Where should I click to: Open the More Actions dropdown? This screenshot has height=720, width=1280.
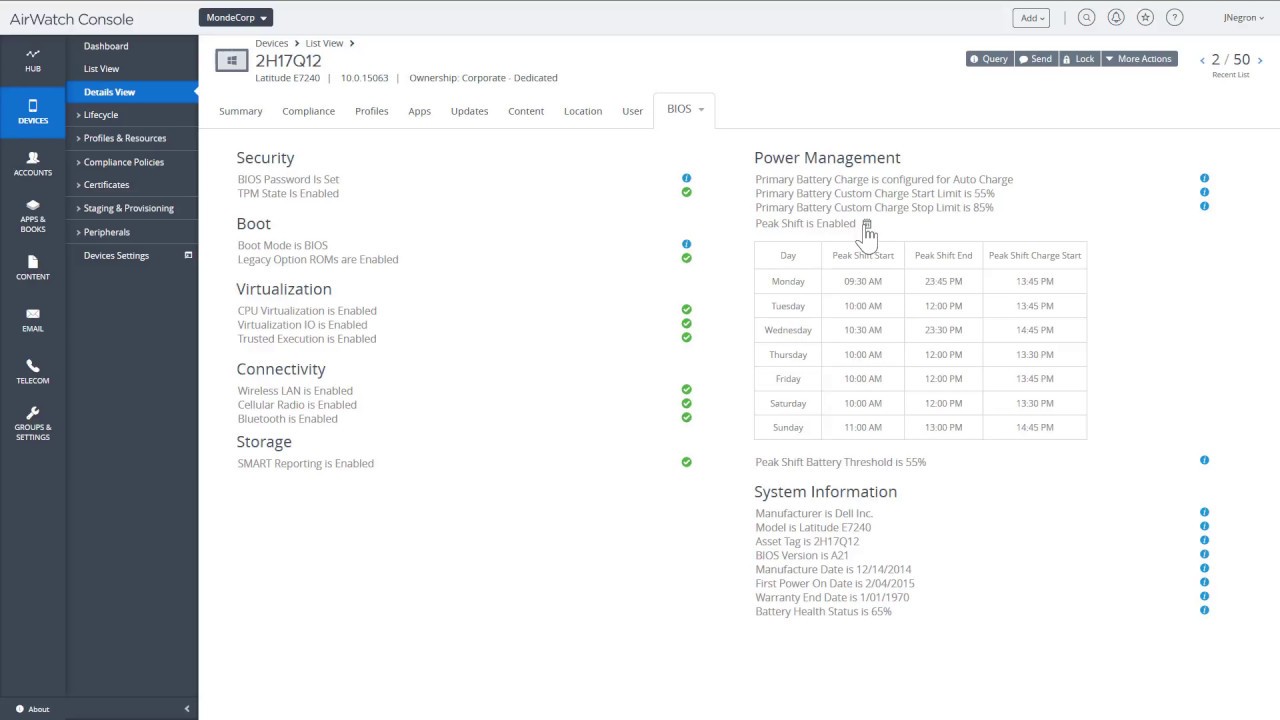(x=1139, y=59)
